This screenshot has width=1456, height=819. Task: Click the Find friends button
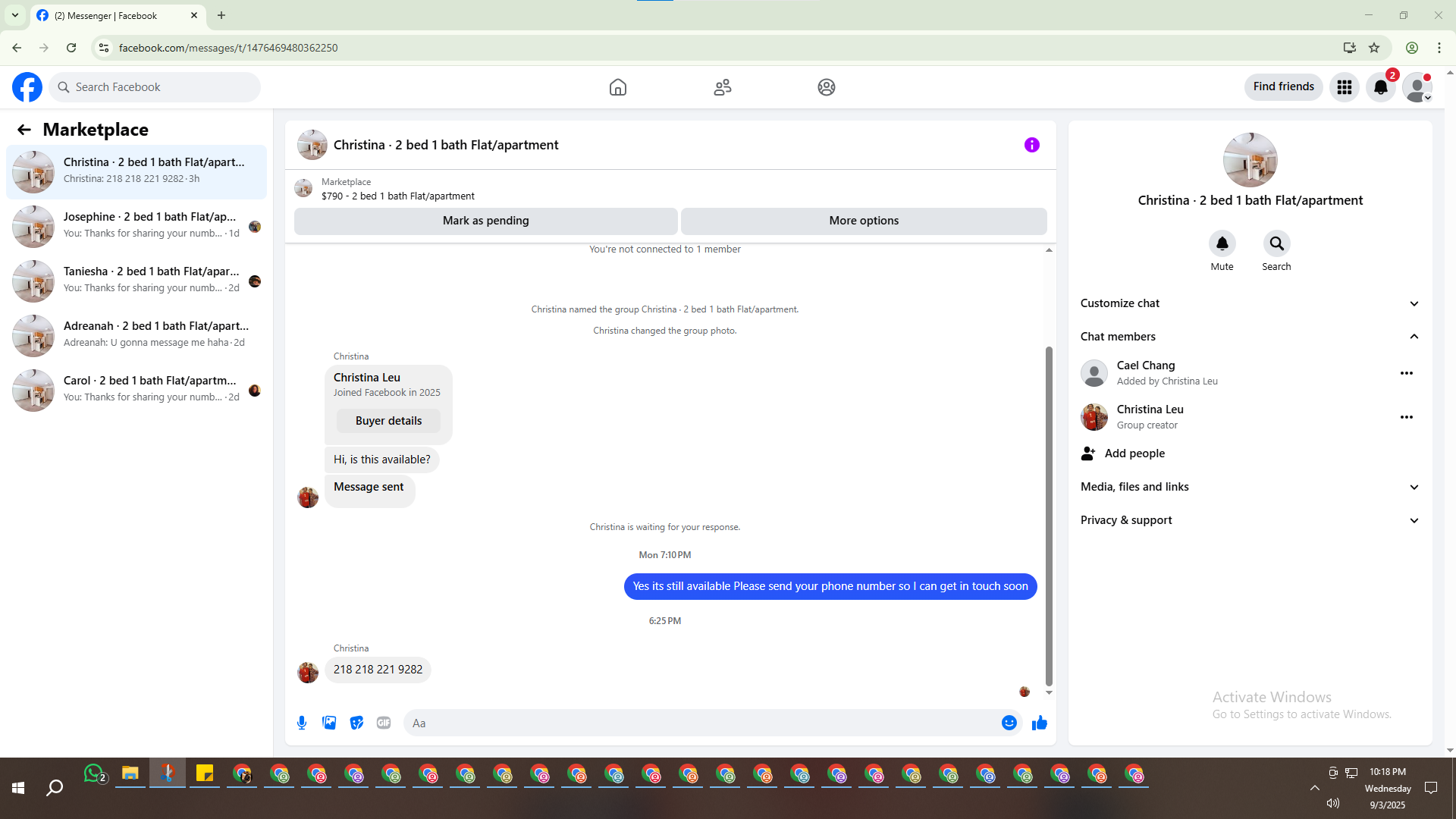click(x=1284, y=86)
